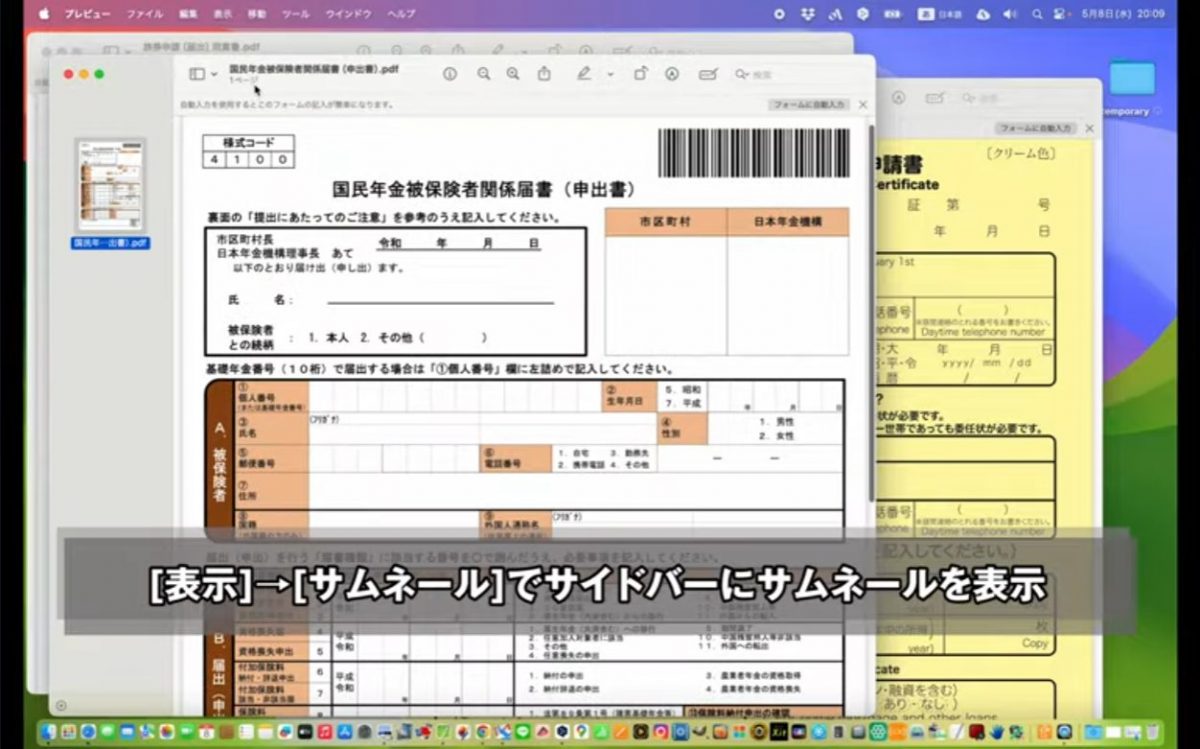Open the form filling toolbar icon
Image resolution: width=1200 pixels, height=749 pixels.
click(708, 74)
